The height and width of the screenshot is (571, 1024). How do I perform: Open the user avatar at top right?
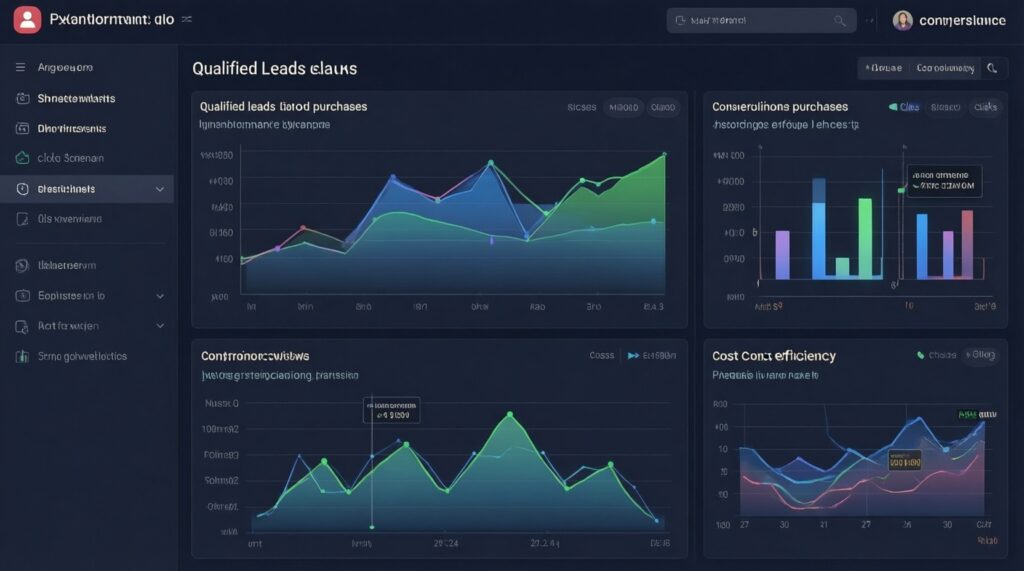903,20
